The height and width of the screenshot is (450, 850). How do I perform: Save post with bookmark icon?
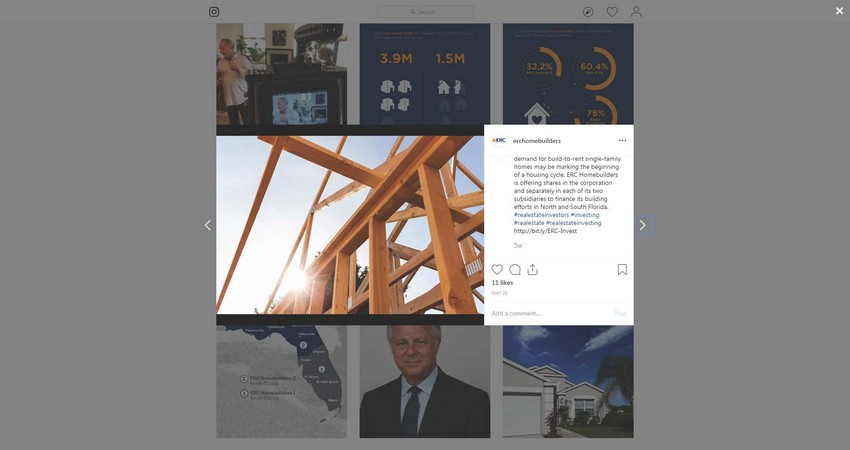coord(622,269)
